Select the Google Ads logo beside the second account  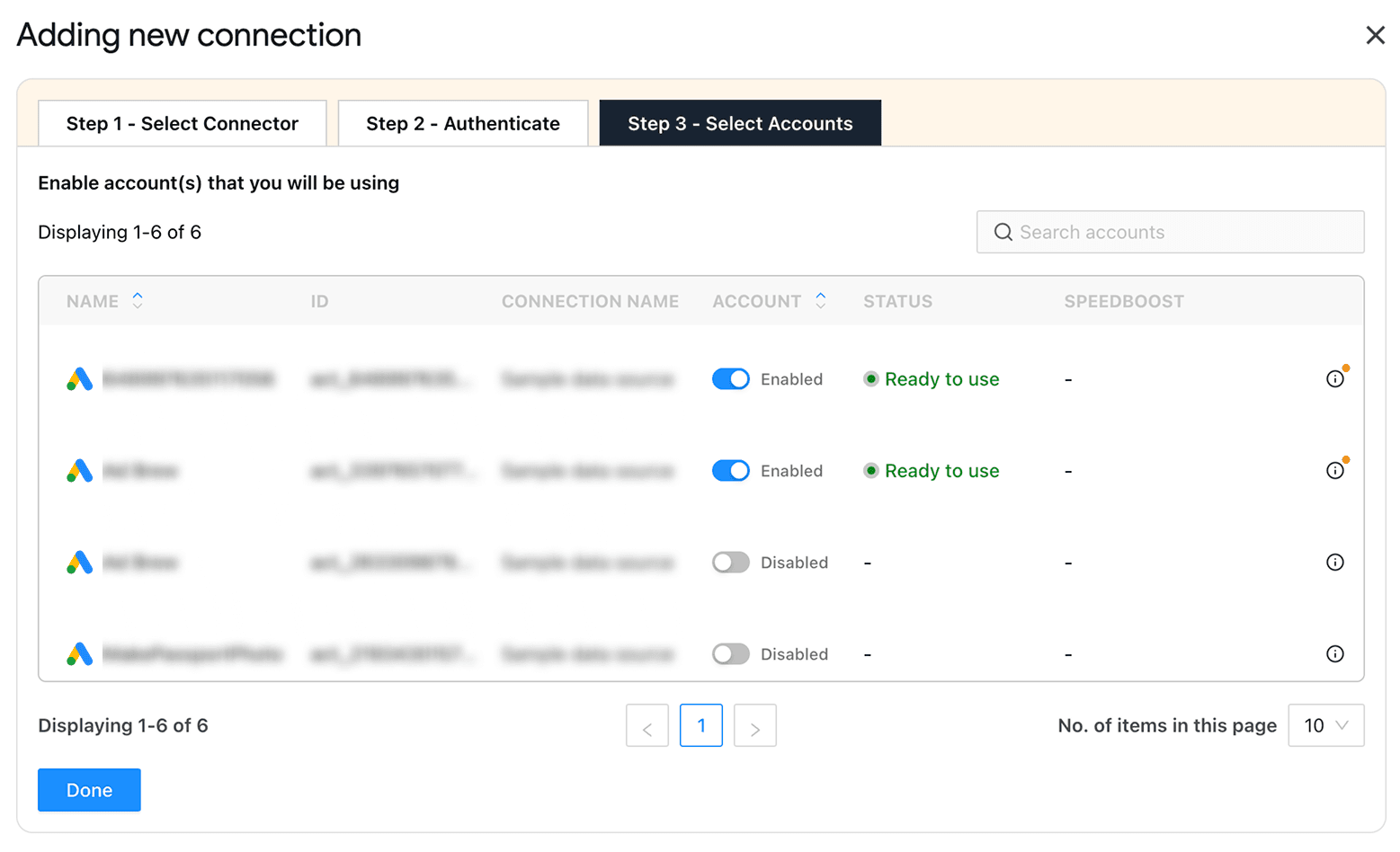point(79,470)
